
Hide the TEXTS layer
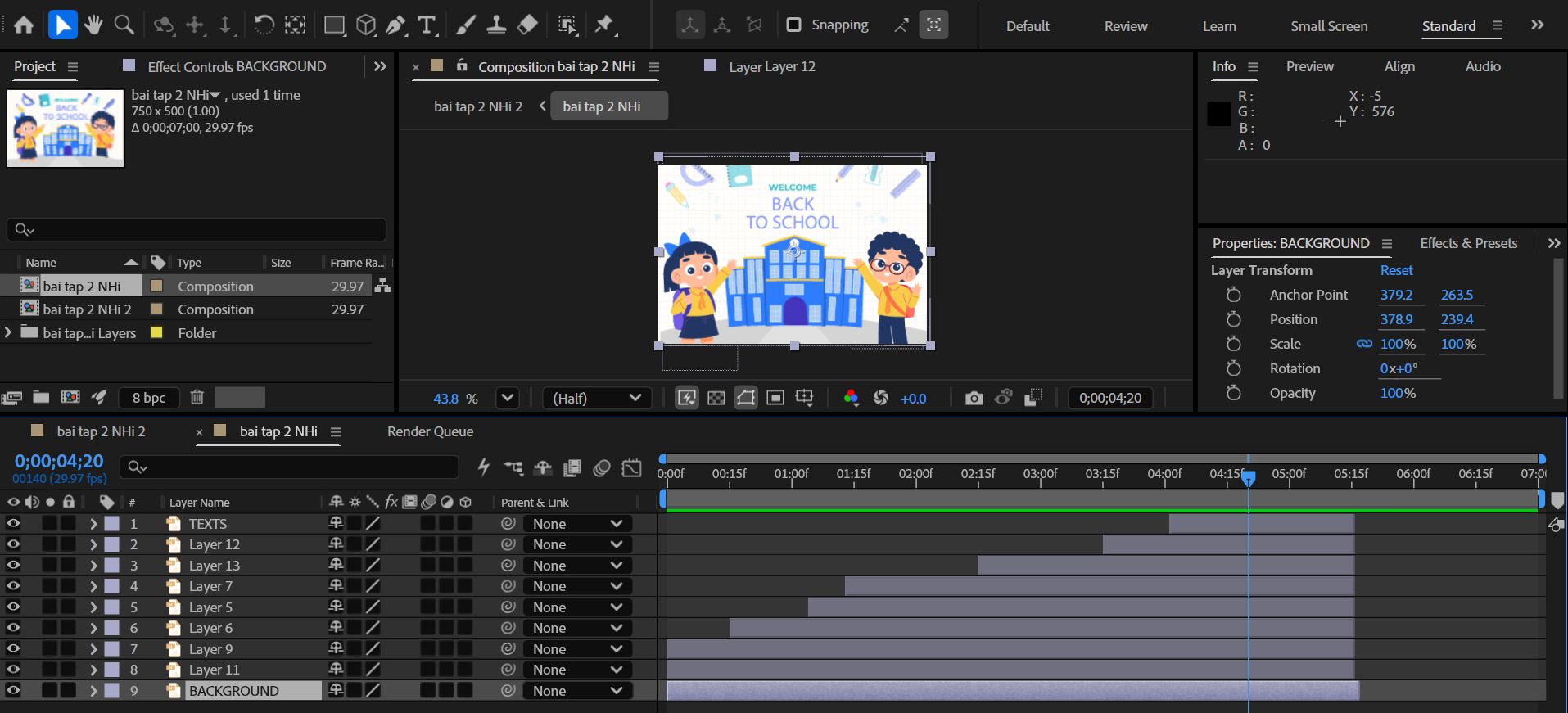[14, 523]
